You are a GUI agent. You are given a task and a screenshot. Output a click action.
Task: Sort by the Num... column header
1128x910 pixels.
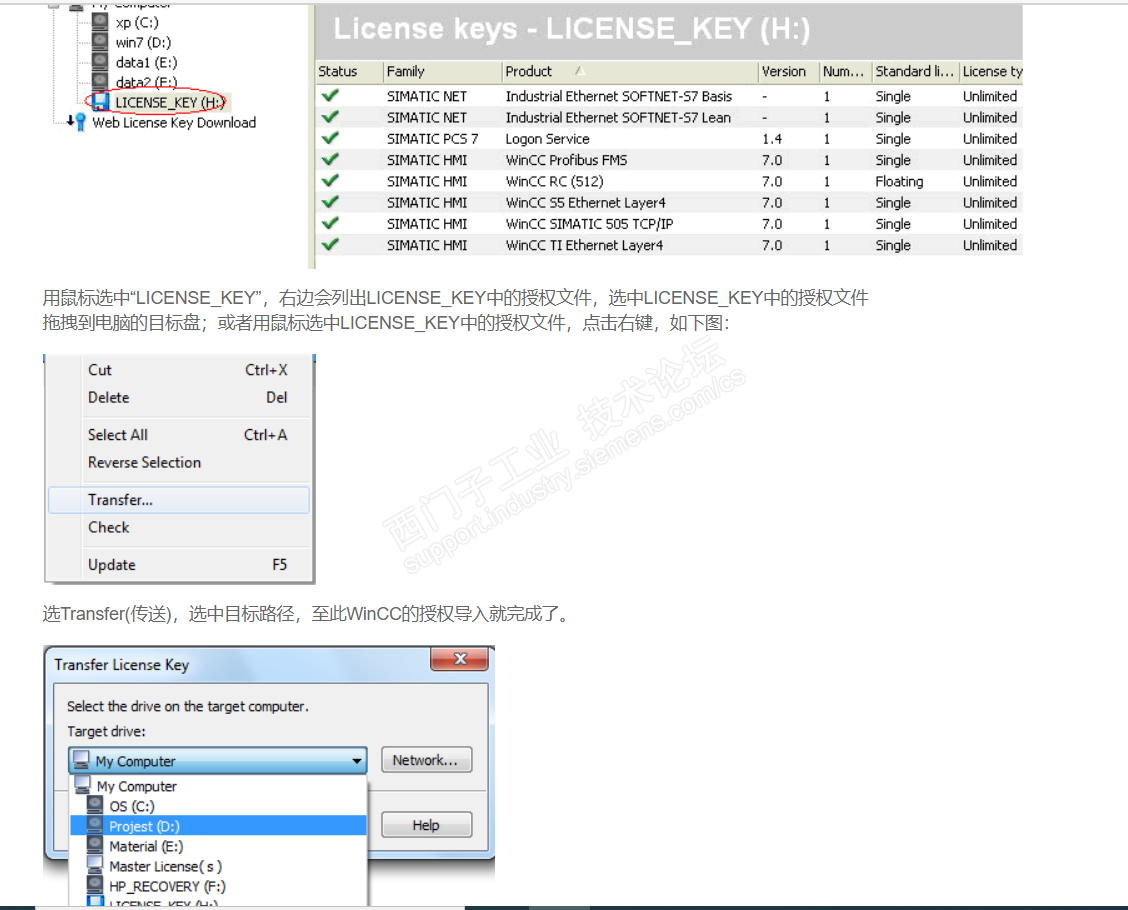coord(845,71)
